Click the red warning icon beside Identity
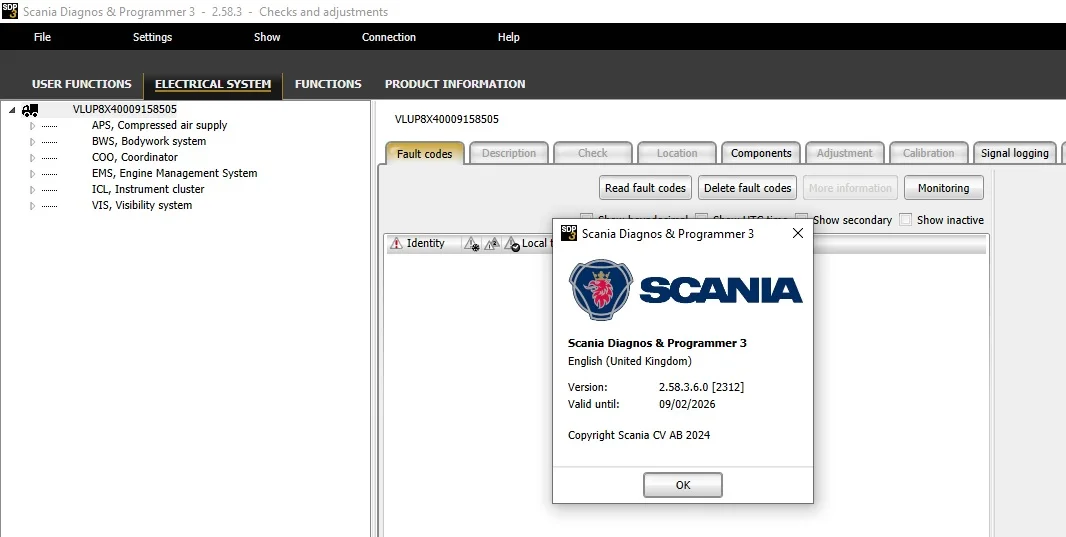Screen dimensions: 1066x537 click(396, 243)
